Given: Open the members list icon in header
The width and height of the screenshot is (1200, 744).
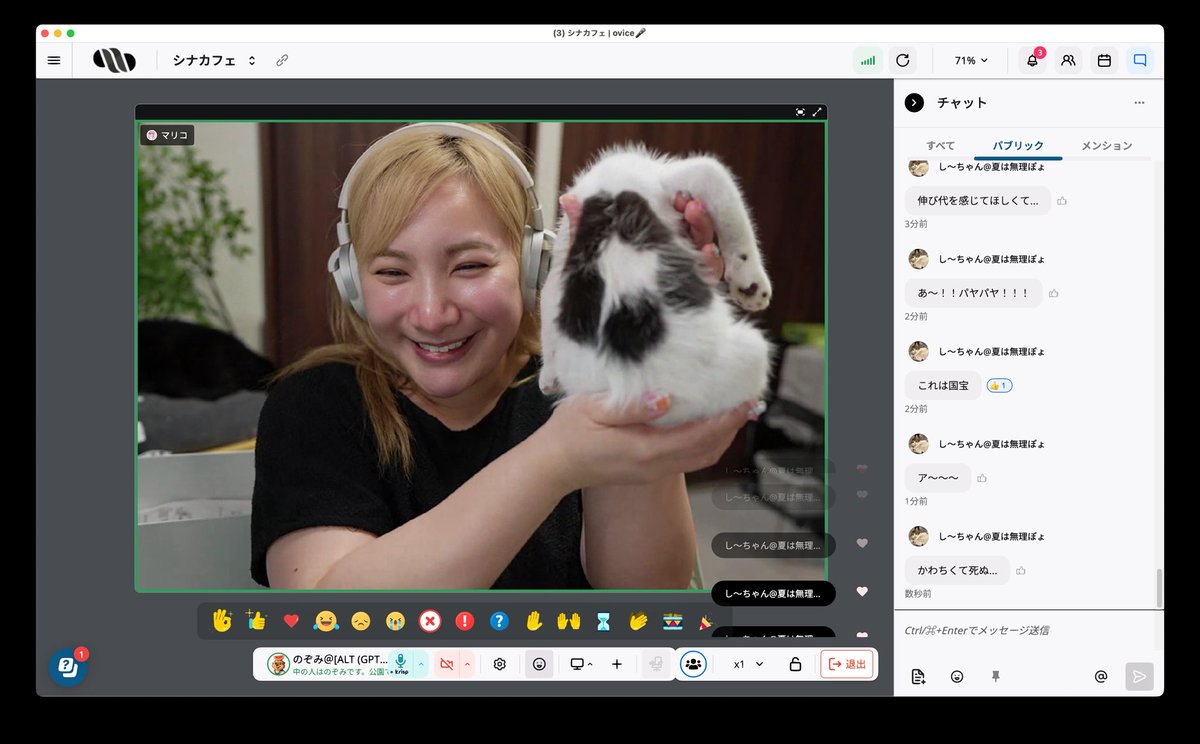Looking at the screenshot, I should (1068, 60).
